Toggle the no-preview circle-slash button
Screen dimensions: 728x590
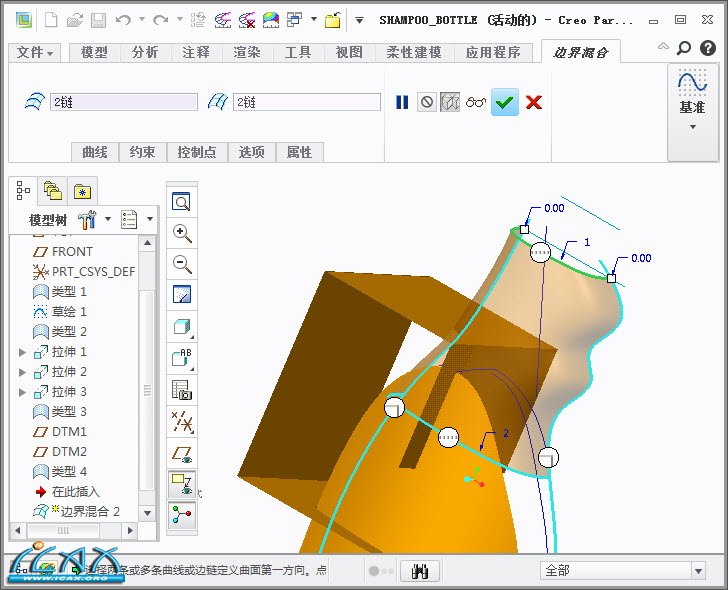click(x=427, y=102)
